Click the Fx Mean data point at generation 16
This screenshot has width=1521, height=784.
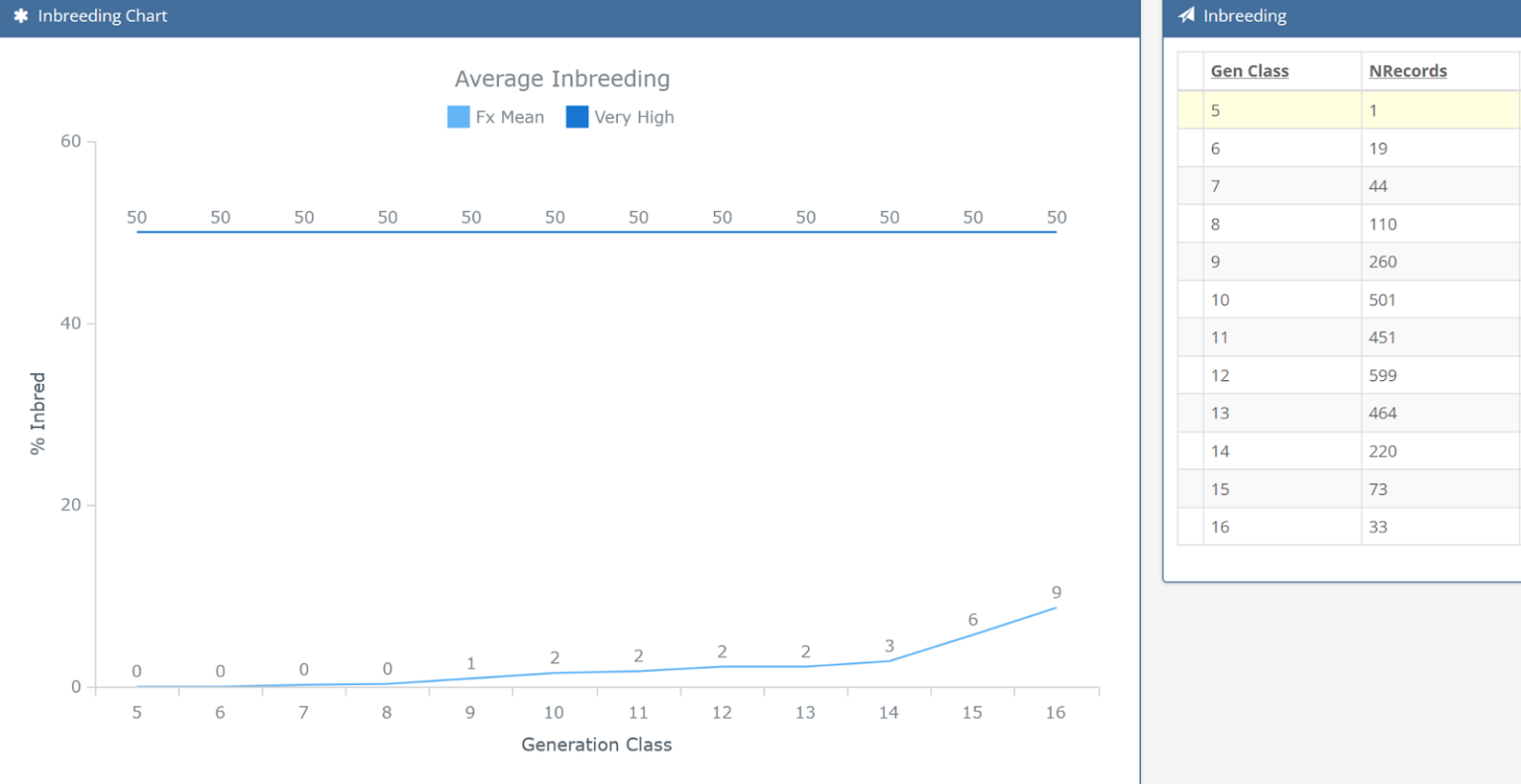click(x=1057, y=608)
